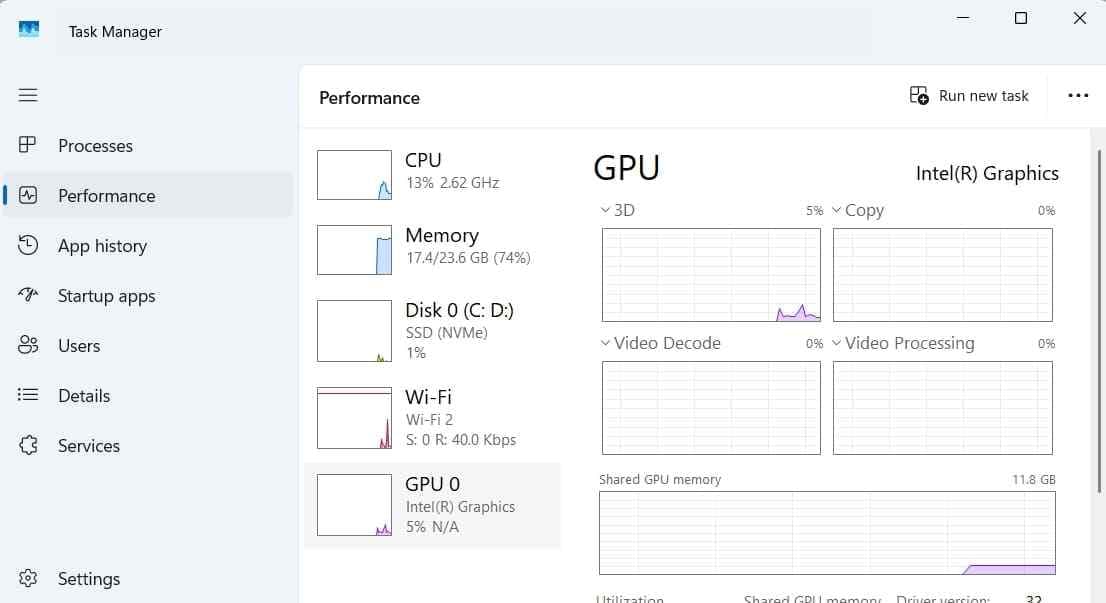This screenshot has height=603, width=1106.
Task: Click the Intel(R) Graphics heading text
Action: click(987, 173)
